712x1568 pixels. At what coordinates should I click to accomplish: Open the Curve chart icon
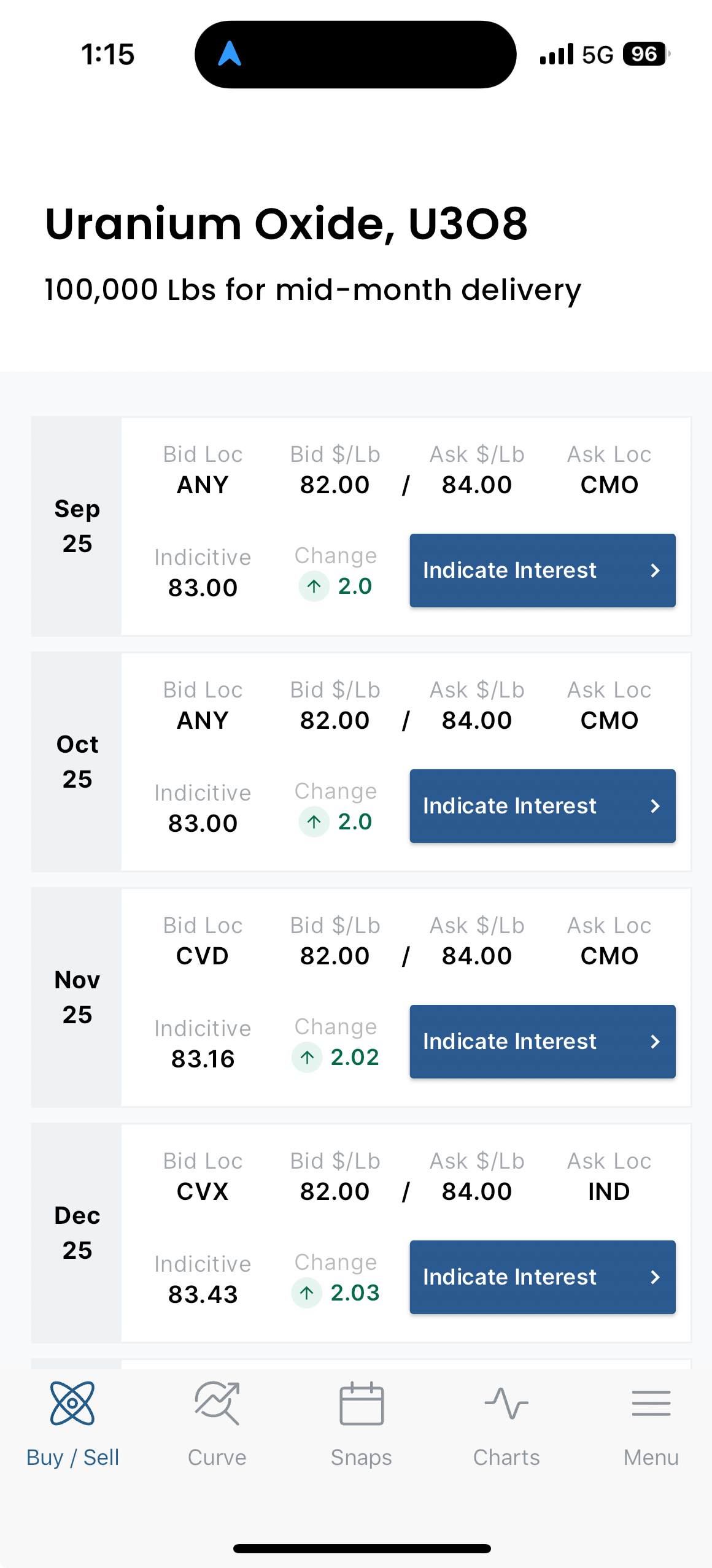(217, 1403)
